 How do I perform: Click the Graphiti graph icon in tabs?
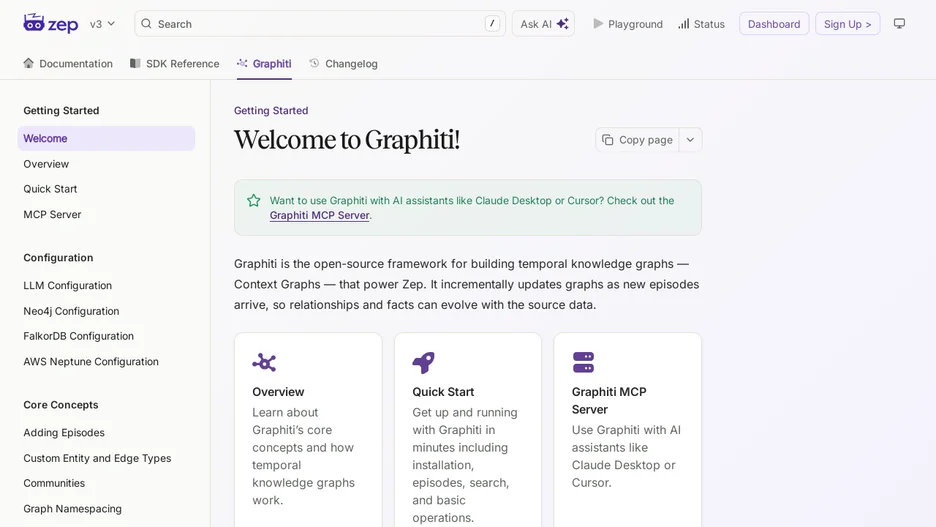coord(242,63)
